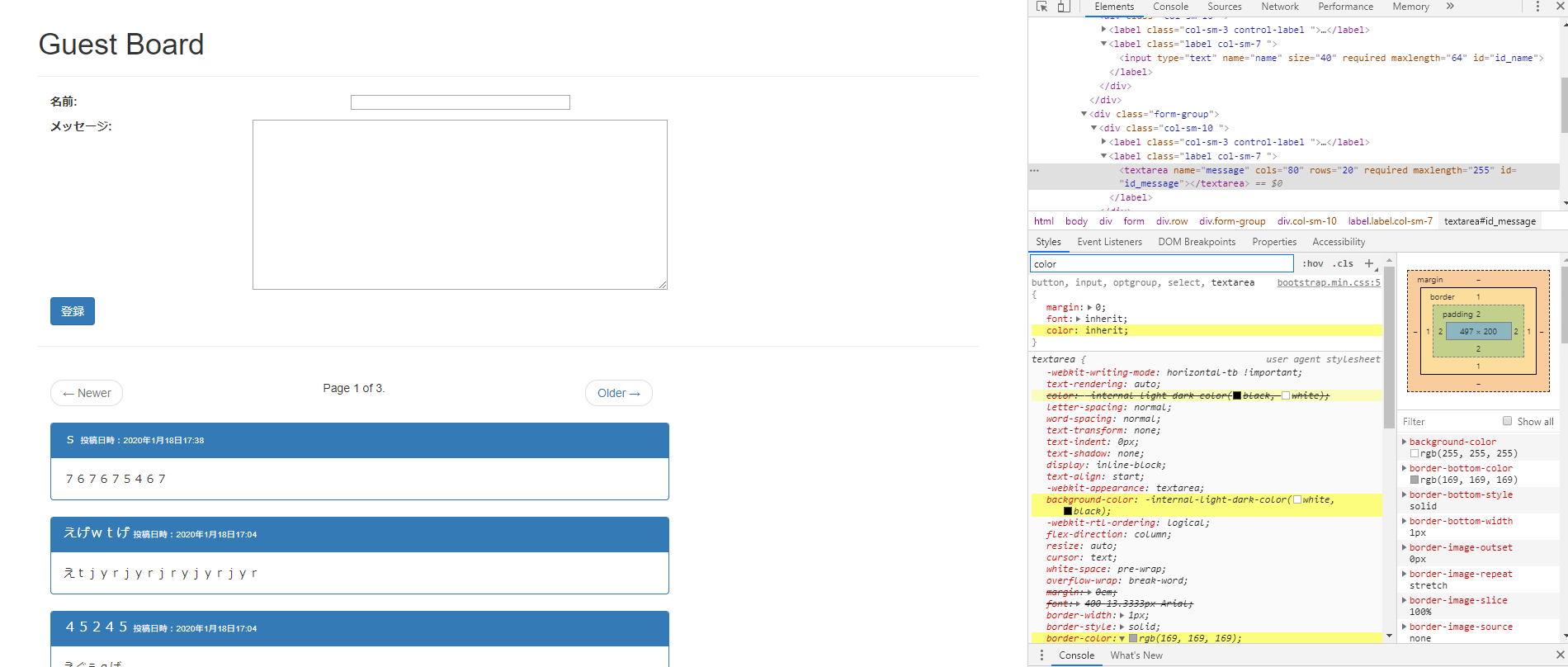Go to Older page link
Image resolution: width=1568 pixels, height=667 pixels.
pyautogui.click(x=619, y=393)
